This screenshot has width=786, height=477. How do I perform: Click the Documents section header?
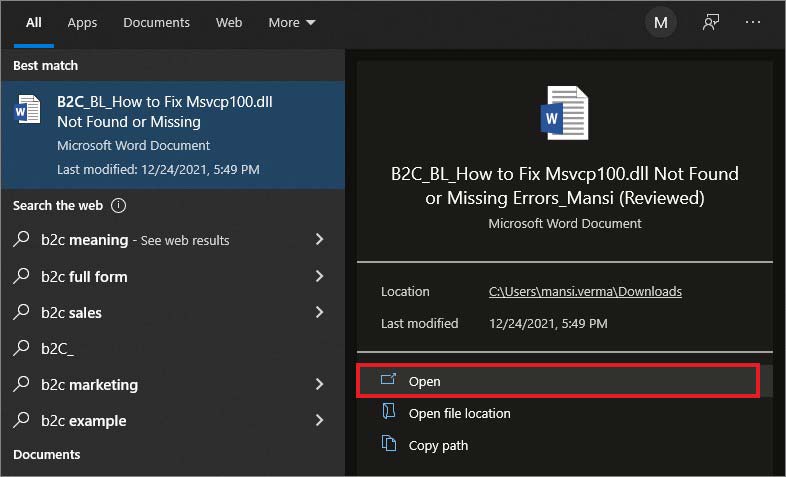click(47, 454)
